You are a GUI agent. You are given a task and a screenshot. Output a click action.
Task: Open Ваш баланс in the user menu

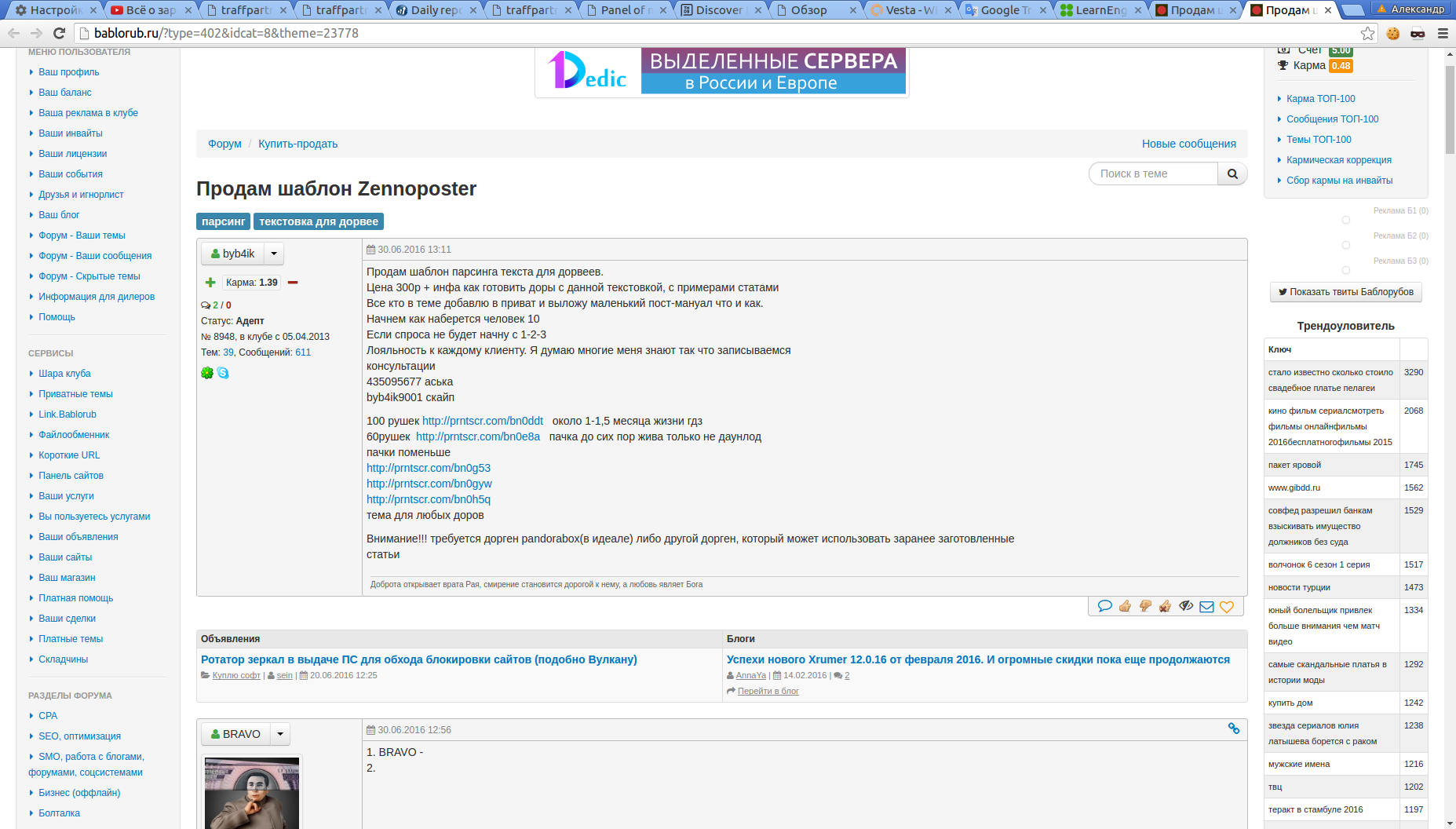65,93
